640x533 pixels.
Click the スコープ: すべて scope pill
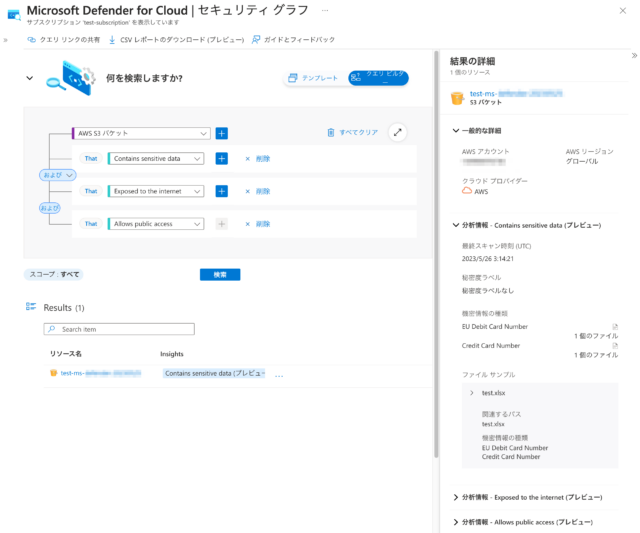[54, 274]
